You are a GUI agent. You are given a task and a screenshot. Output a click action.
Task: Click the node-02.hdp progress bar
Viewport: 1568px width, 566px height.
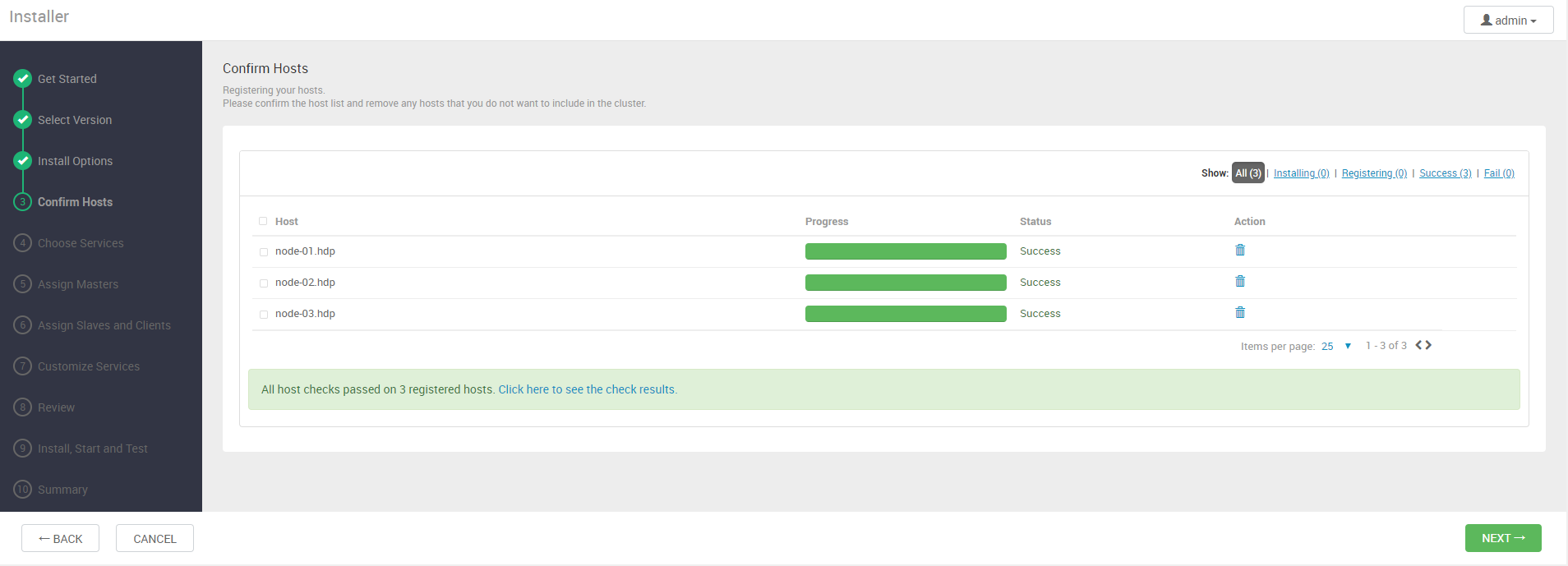click(x=906, y=283)
